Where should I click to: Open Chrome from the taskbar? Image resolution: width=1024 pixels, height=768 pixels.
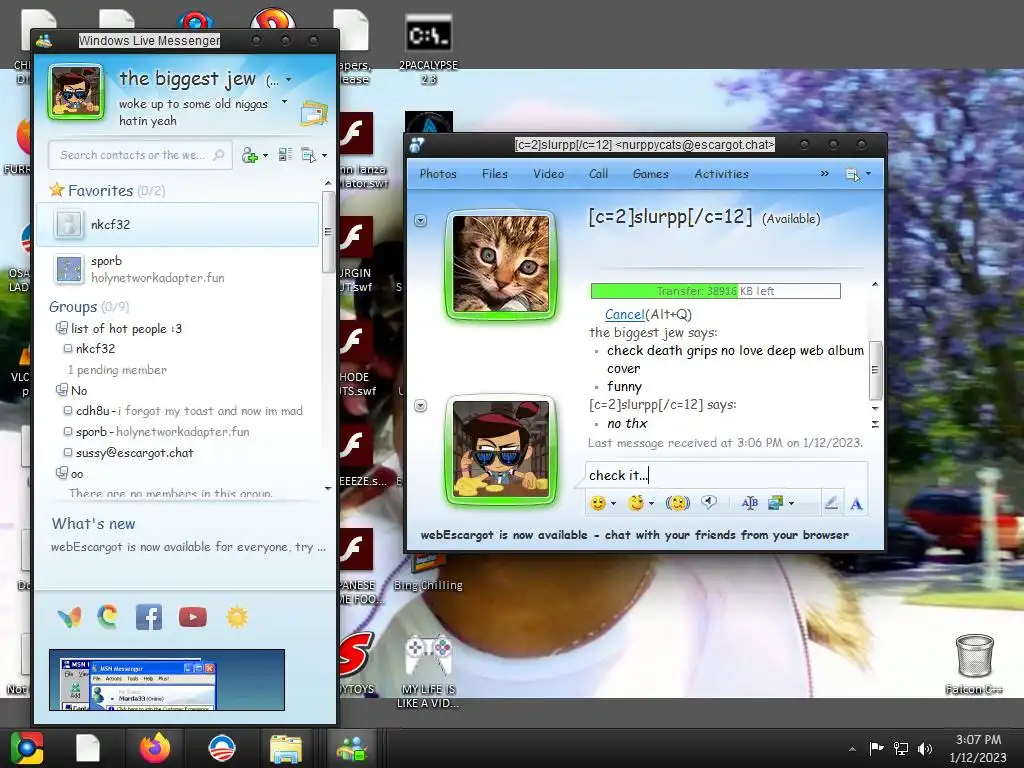coord(27,748)
